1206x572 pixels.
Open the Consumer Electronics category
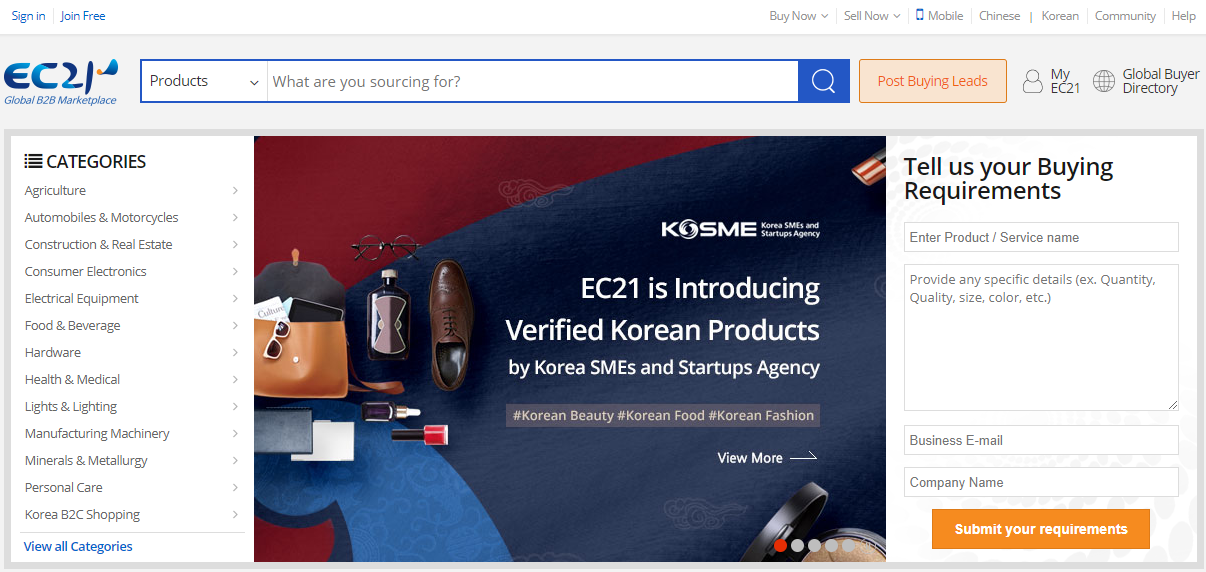coord(86,271)
